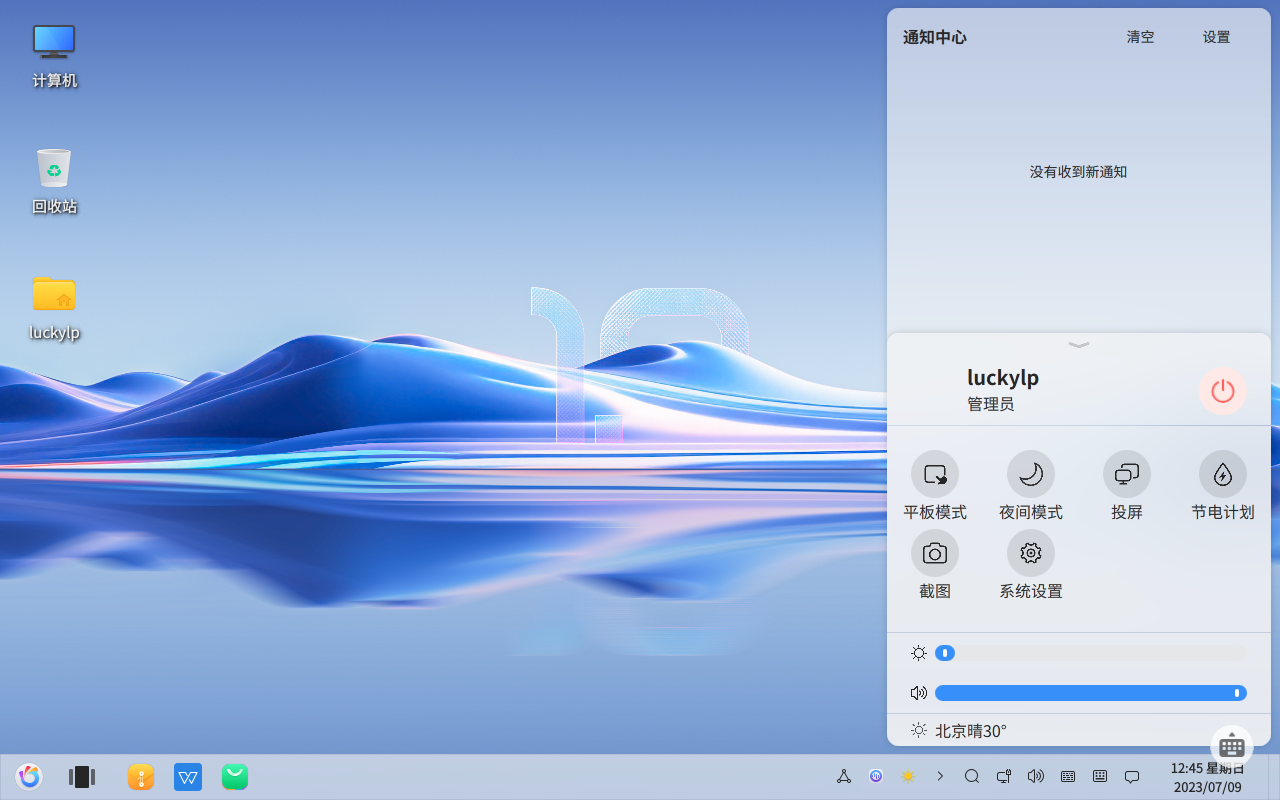Click the show desktop strip at the taskbar edge
Image resolution: width=1280 pixels, height=800 pixels.
(1274, 777)
